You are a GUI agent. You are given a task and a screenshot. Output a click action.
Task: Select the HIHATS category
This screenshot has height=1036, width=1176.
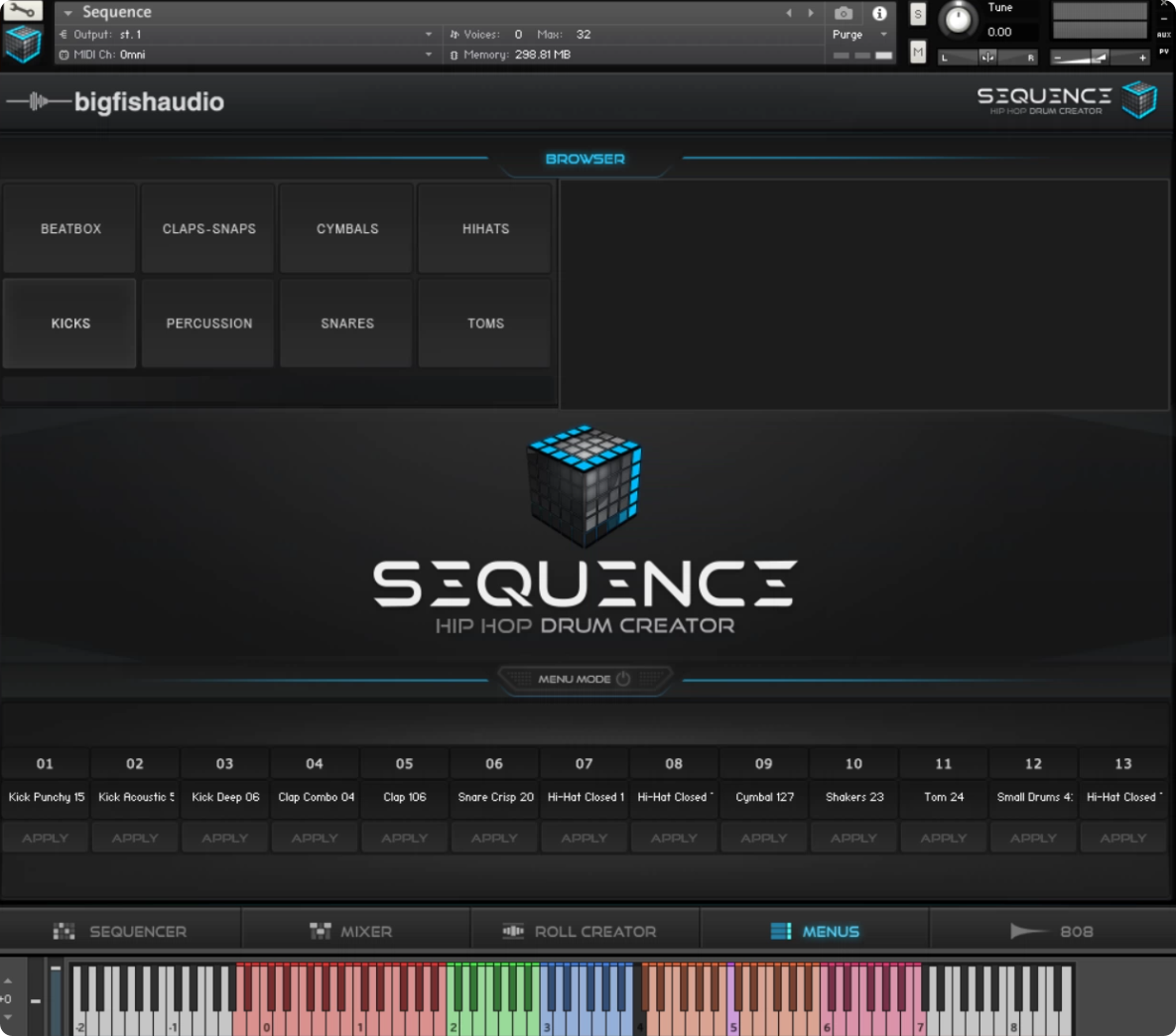(x=485, y=229)
